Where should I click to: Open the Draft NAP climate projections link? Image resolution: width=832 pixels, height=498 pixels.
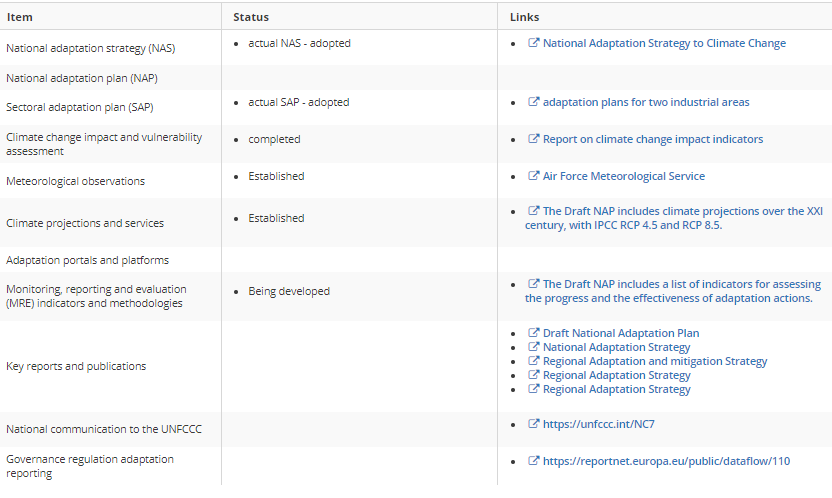(674, 218)
